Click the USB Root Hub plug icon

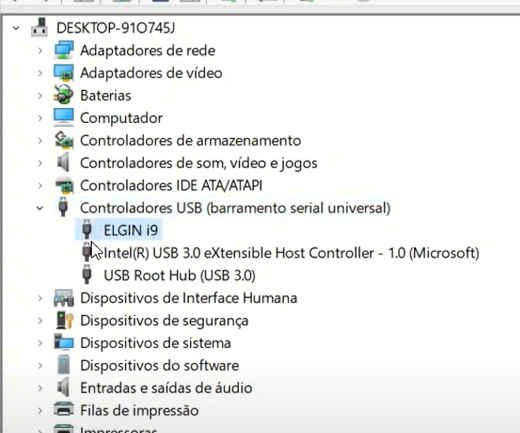pos(87,275)
